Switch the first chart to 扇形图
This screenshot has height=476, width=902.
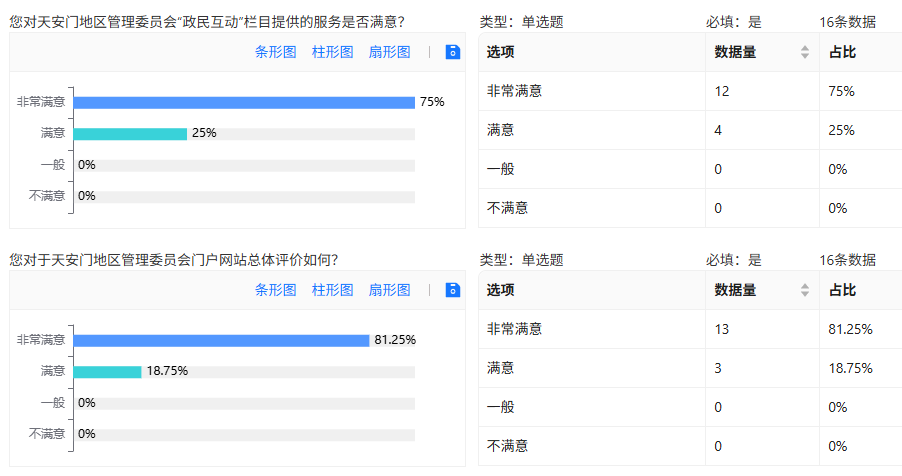[389, 52]
